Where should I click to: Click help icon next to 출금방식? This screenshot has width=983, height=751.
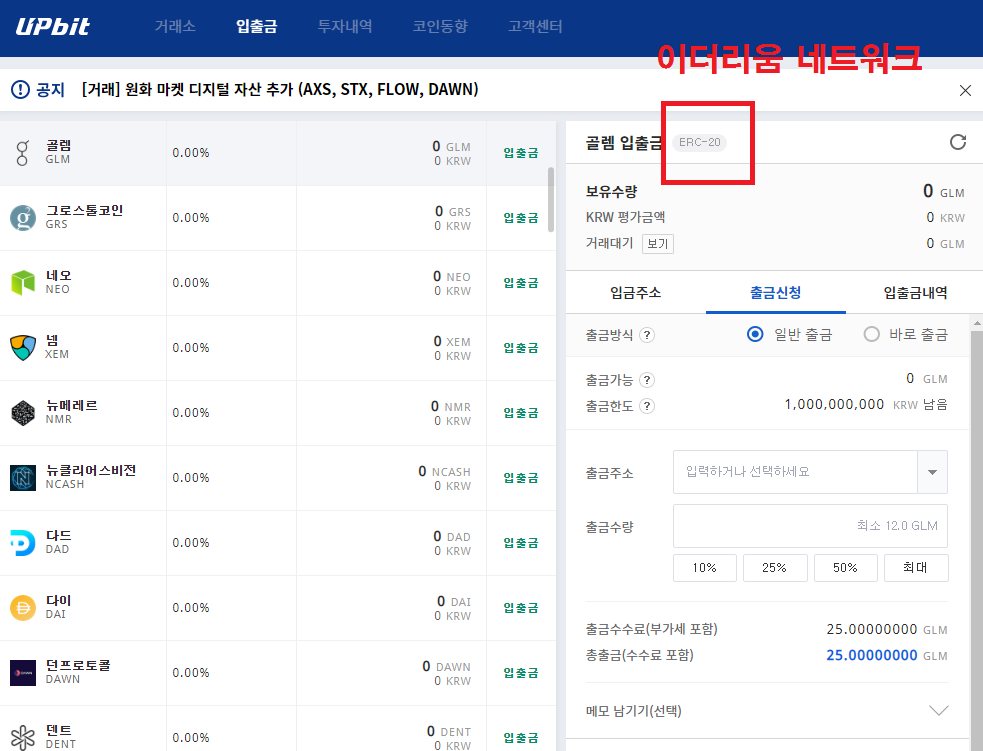(x=647, y=335)
